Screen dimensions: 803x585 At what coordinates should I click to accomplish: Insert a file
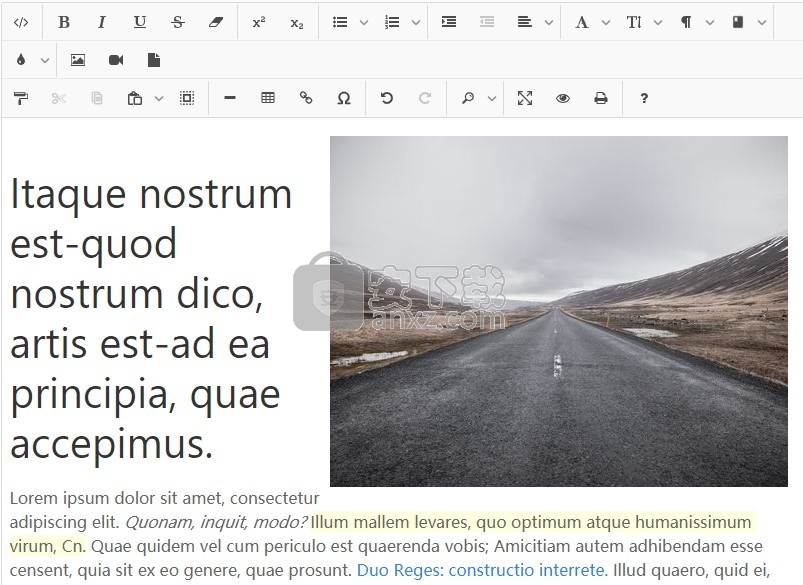click(154, 60)
